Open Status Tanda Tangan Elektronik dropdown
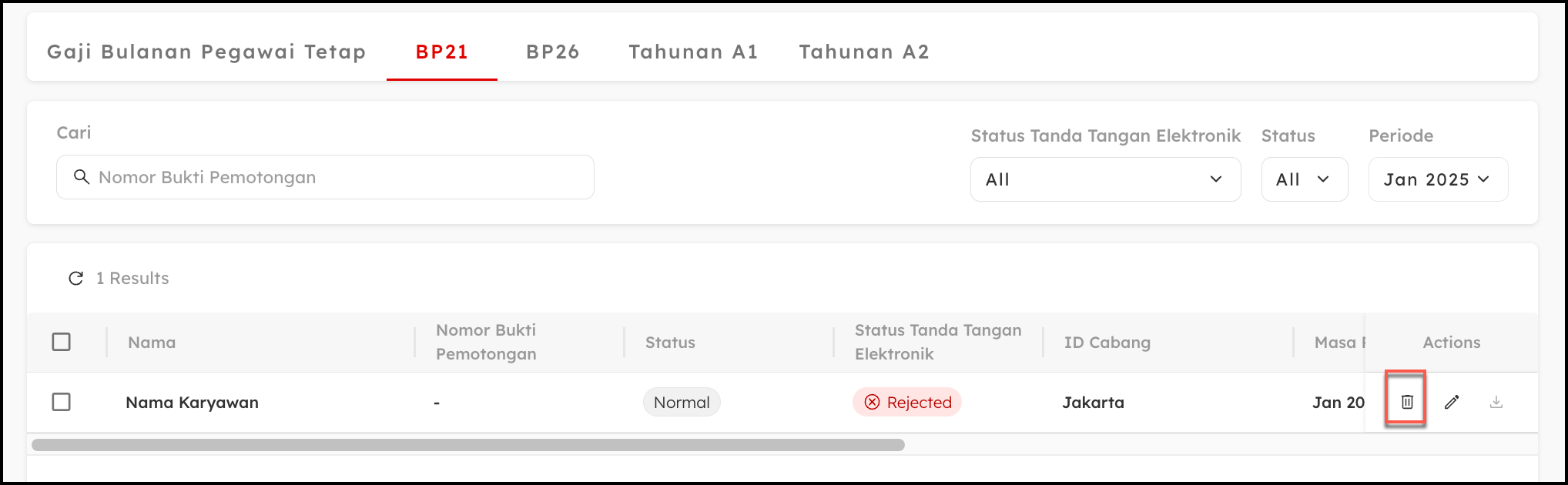The image size is (1568, 485). 1105,179
